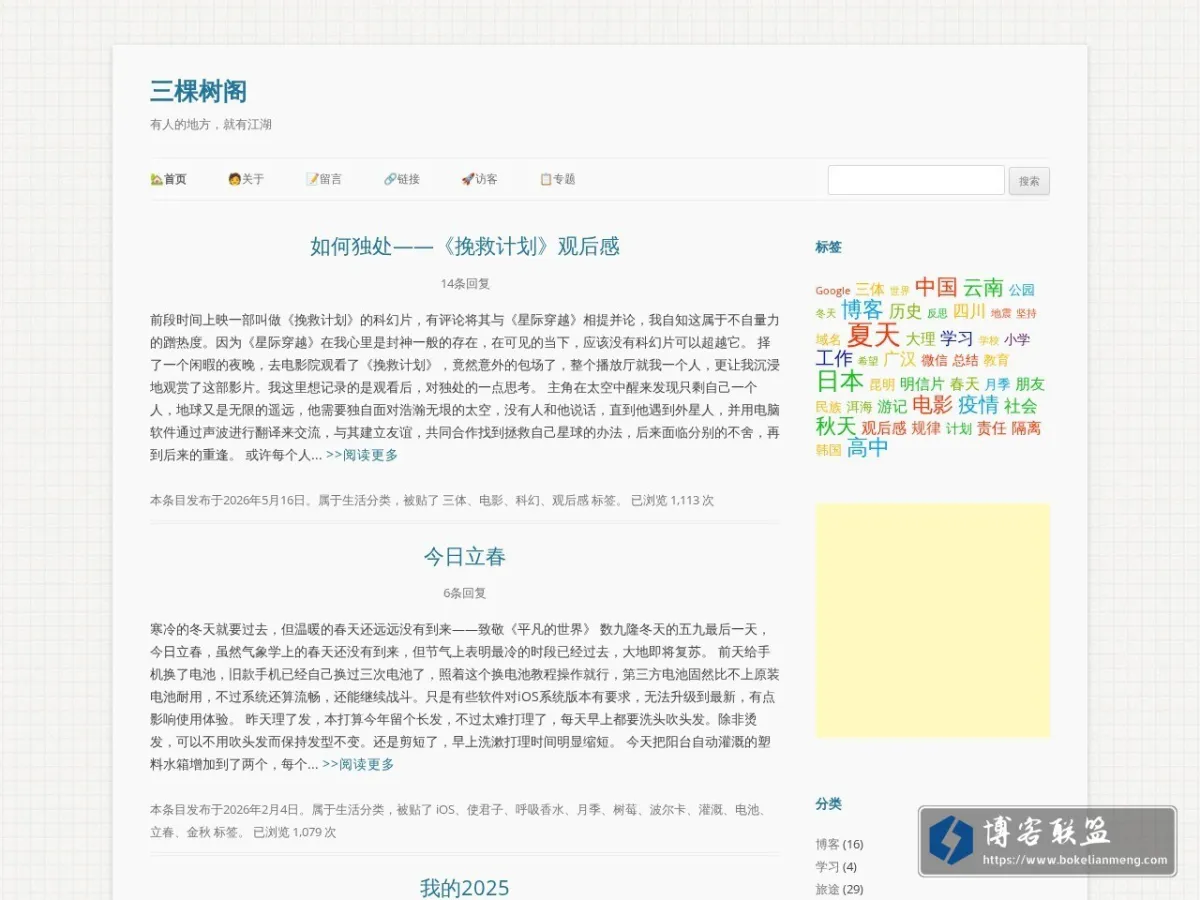Click 阅读更多 under the 挽救计划 post

pyautogui.click(x=362, y=455)
